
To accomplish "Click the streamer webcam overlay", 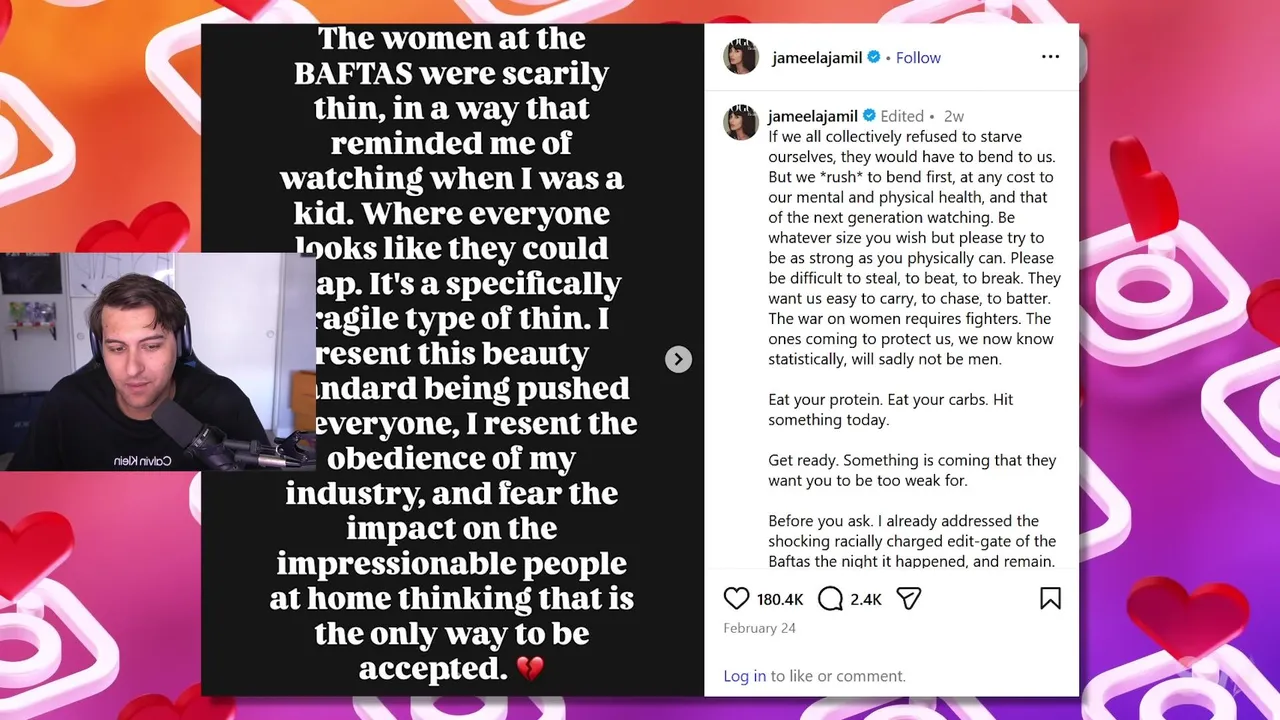I will click(x=157, y=360).
